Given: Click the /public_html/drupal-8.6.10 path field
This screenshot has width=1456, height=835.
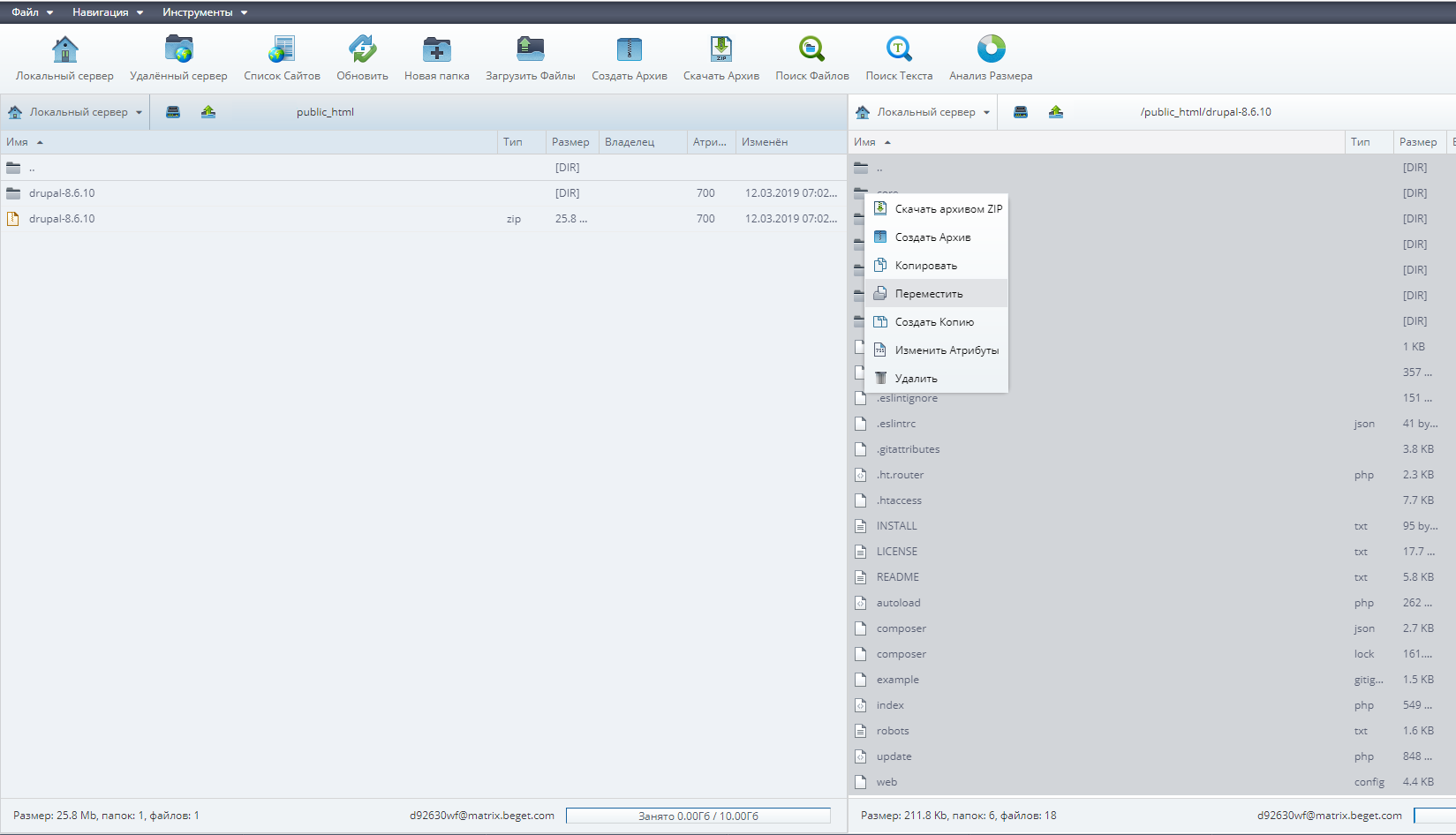Looking at the screenshot, I should coord(1205,112).
